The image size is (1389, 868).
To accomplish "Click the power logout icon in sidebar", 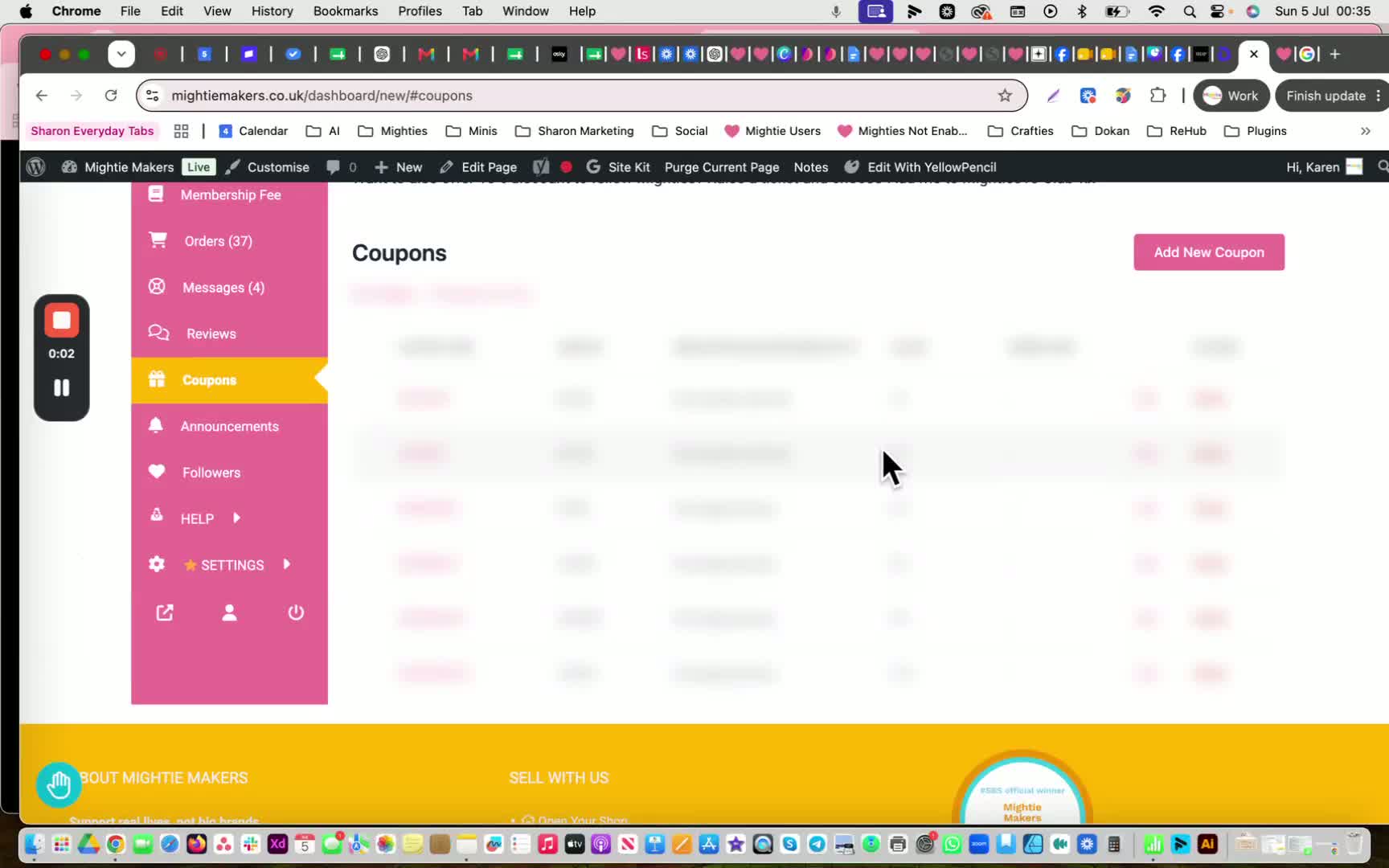I will click(296, 612).
